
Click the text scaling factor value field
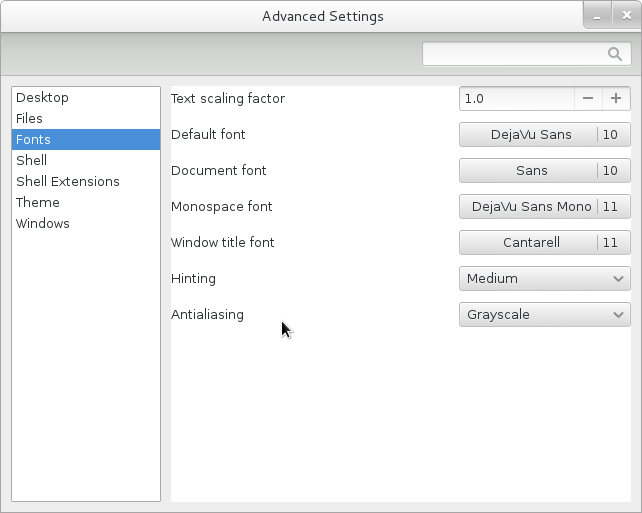517,98
